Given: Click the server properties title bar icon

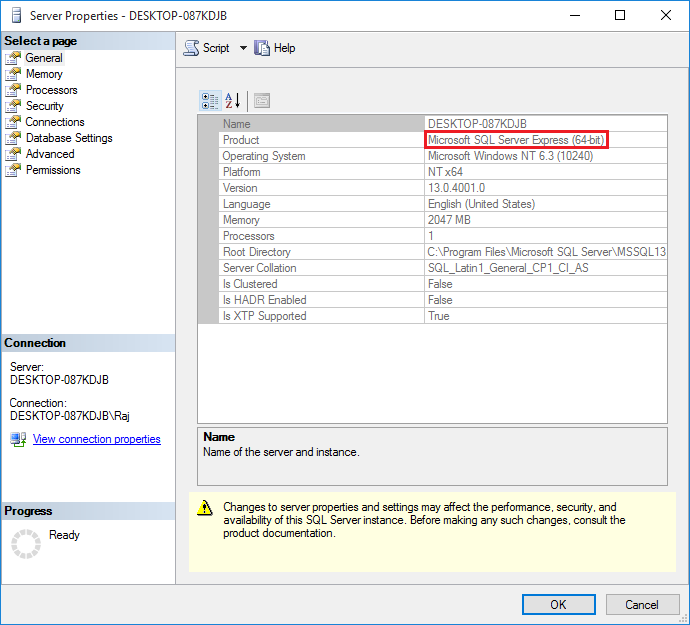Looking at the screenshot, I should click(16, 15).
